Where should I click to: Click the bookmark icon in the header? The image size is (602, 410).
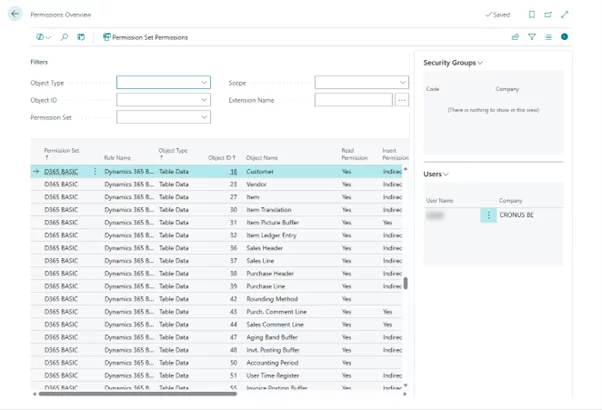pos(531,15)
